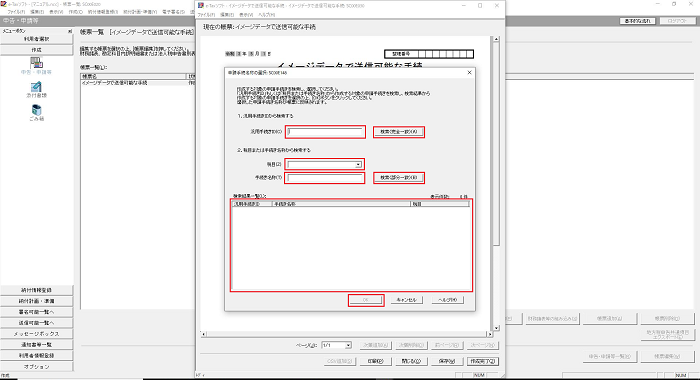Open the ページ 1/1 page dropdown

(x=348, y=345)
